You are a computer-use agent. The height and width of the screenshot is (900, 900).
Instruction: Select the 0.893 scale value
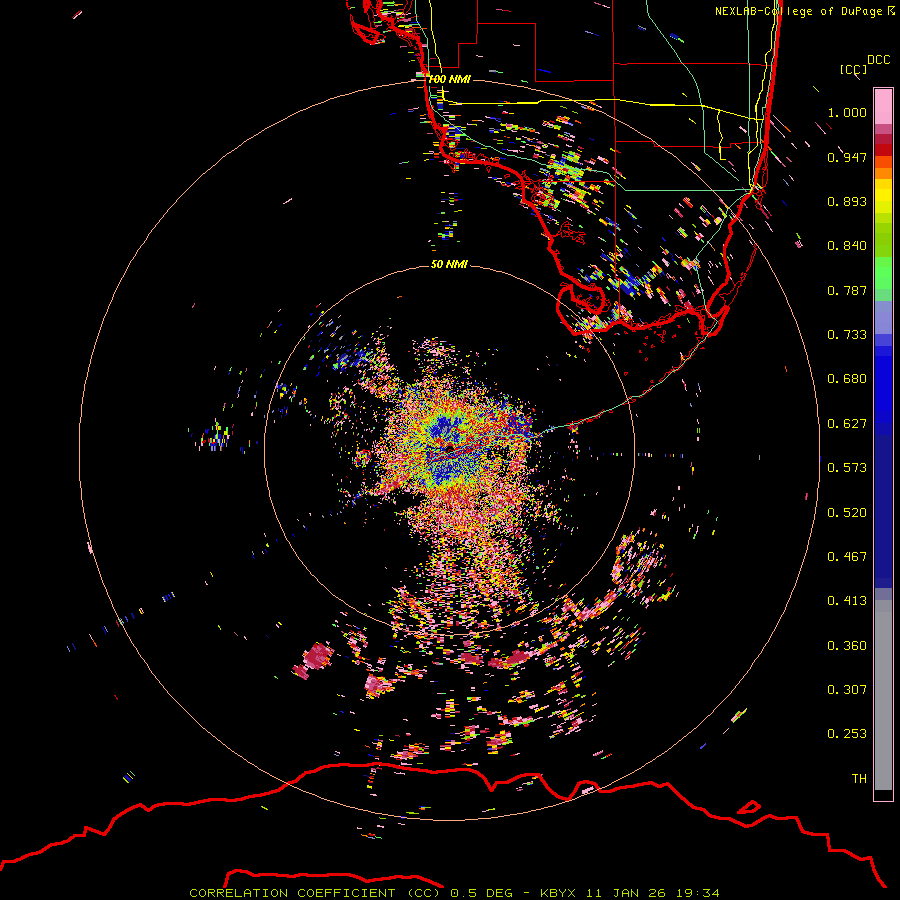click(847, 201)
